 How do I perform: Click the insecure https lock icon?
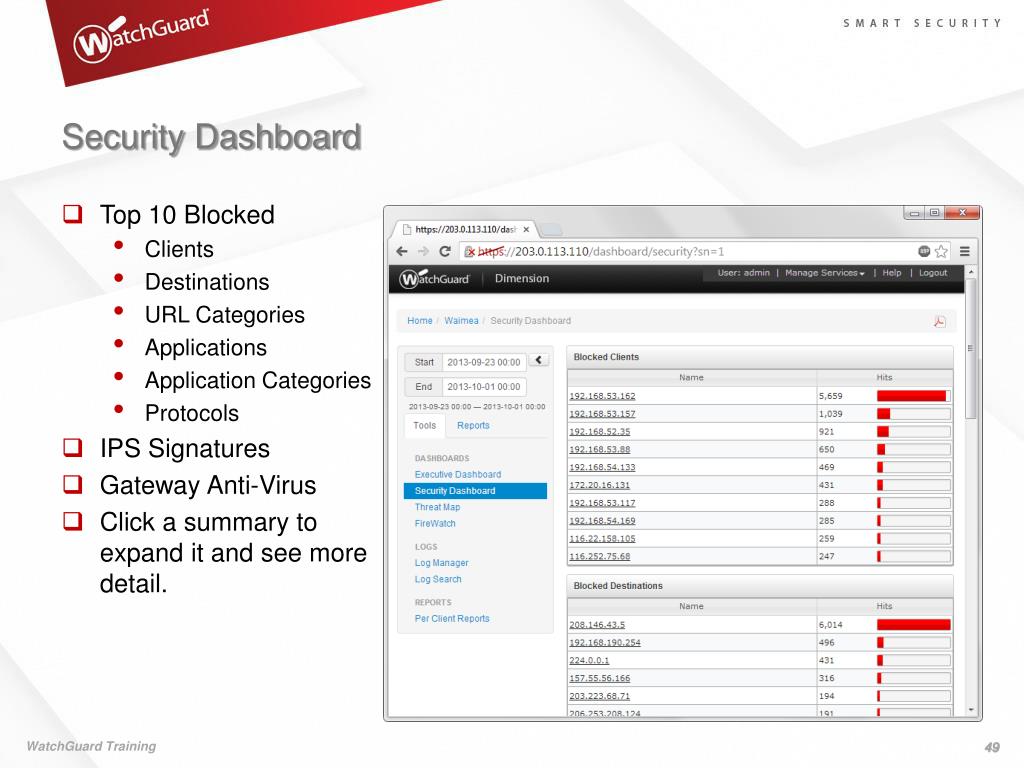(x=469, y=251)
